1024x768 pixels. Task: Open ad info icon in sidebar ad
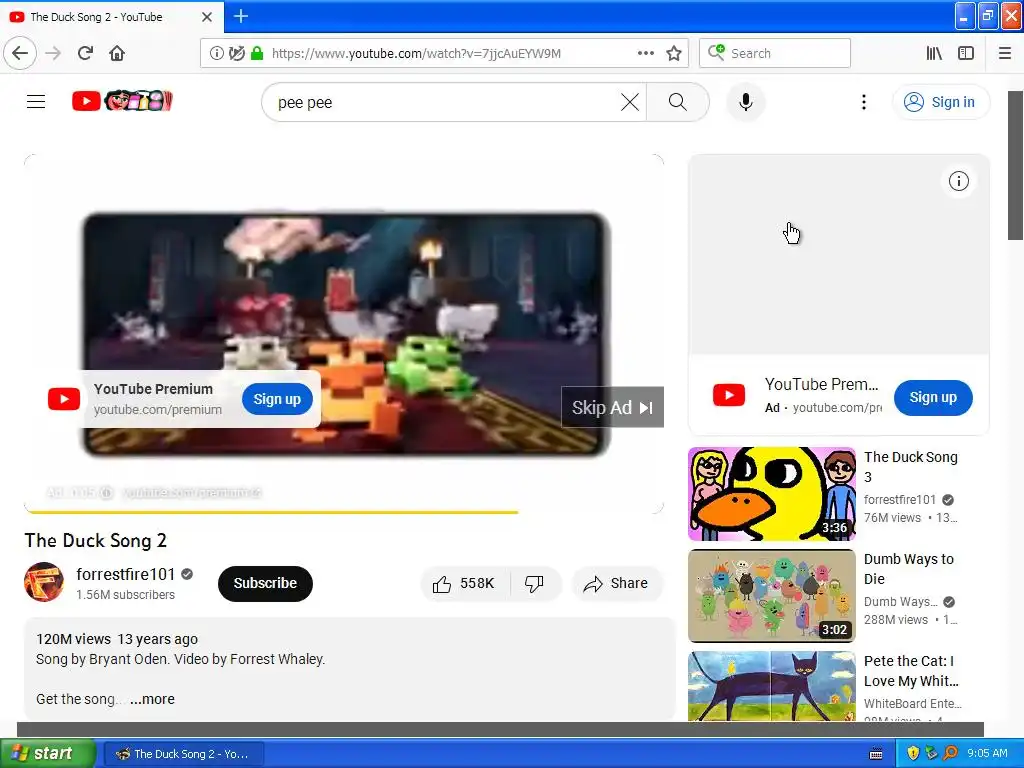pos(958,181)
